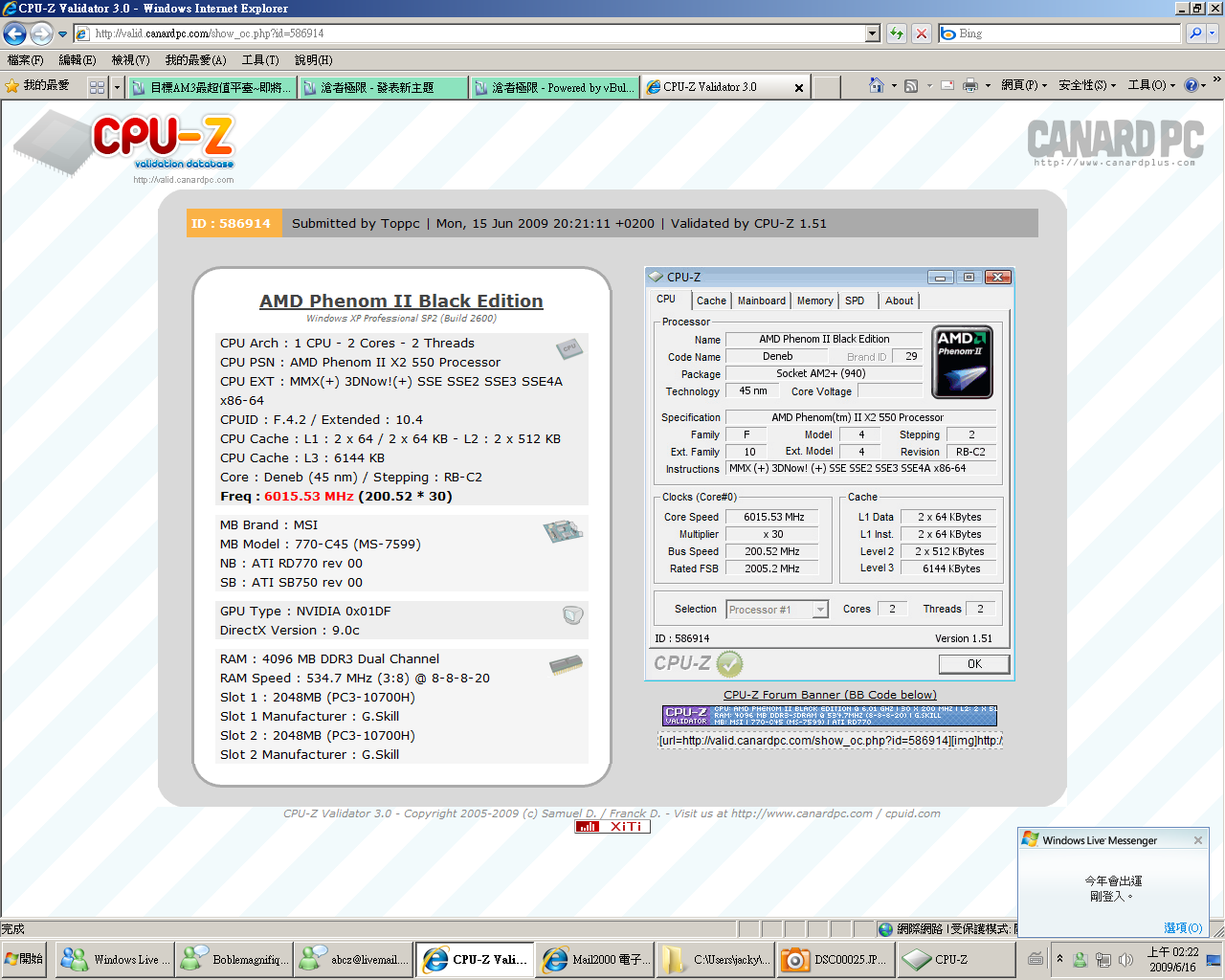Screen dimensions: 1225x980
Task: Click the RAM module icon
Action: coord(566,665)
